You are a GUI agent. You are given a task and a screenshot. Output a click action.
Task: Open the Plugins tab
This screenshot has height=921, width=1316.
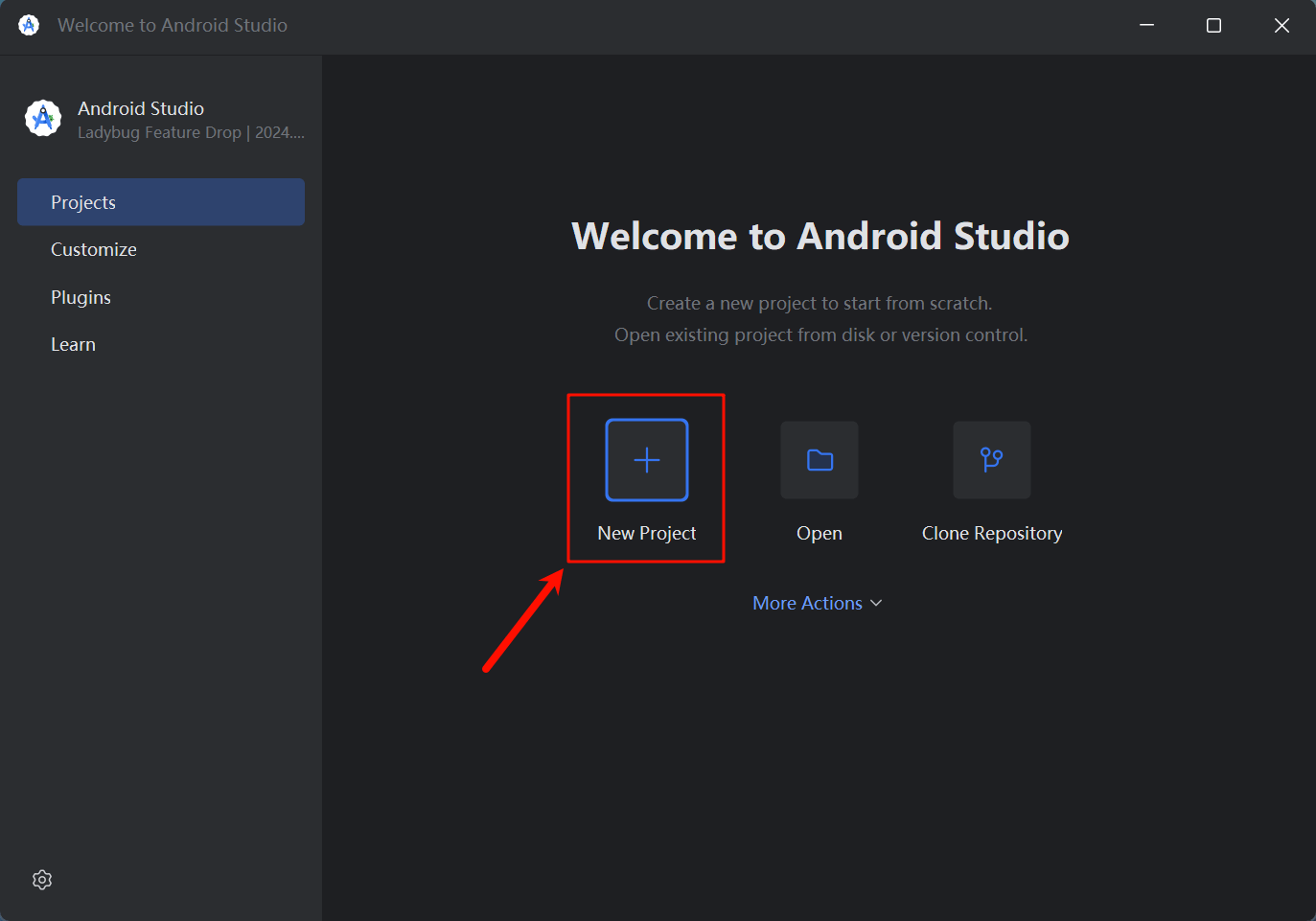point(161,297)
